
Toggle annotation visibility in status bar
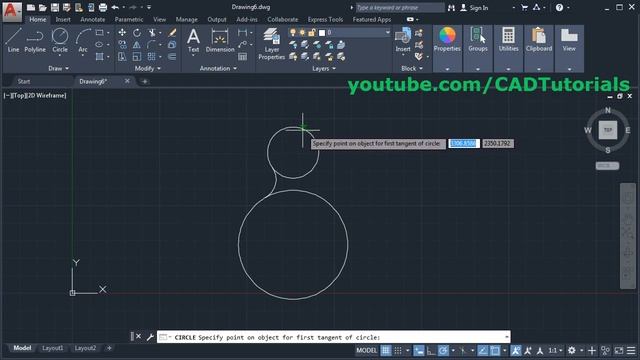click(516, 350)
